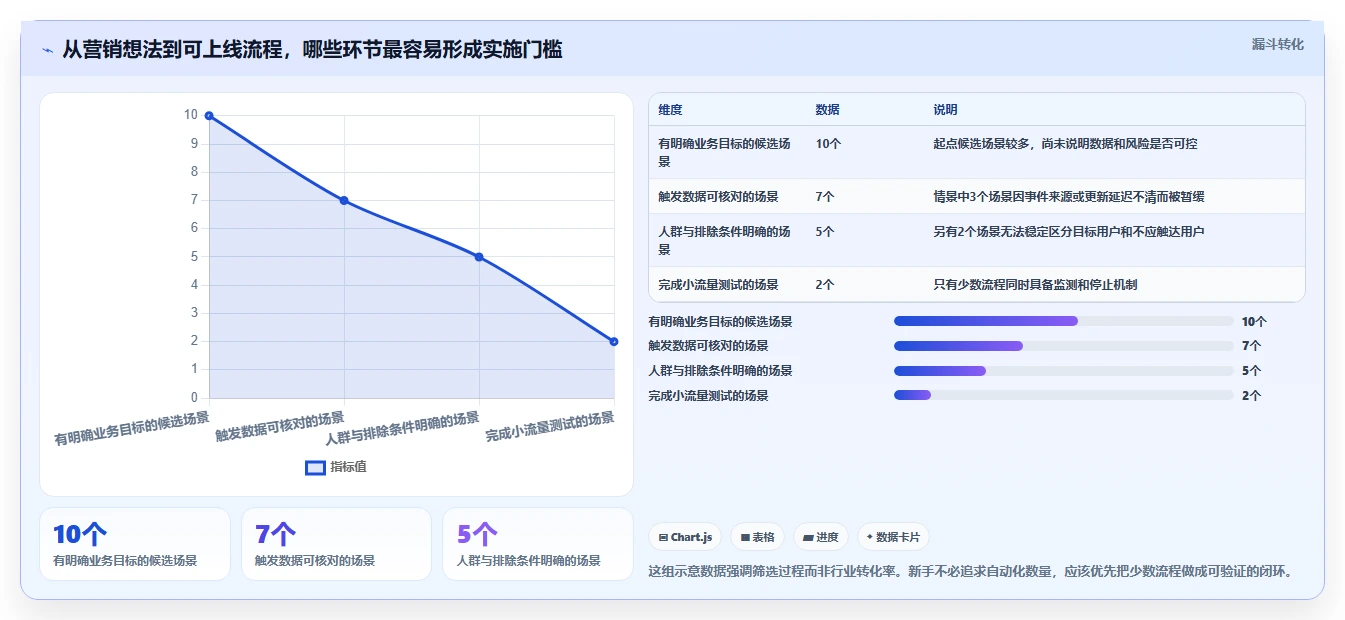Click the 数据 column header
The image size is (1345, 620).
[x=827, y=110]
